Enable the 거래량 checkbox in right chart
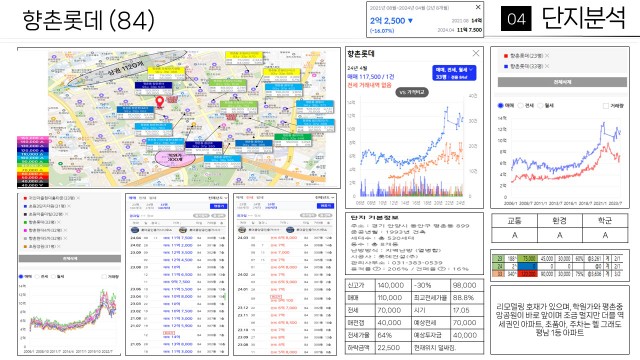Viewport: 640px width, 360px height. (606, 105)
